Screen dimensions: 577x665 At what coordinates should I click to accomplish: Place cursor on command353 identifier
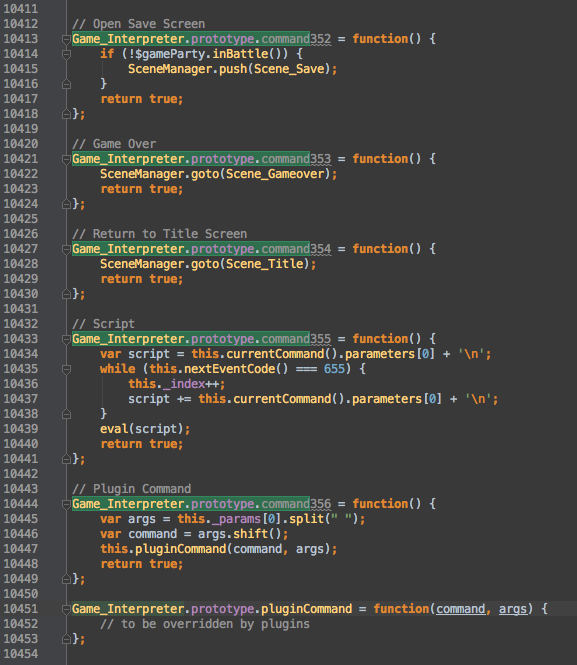click(x=296, y=159)
